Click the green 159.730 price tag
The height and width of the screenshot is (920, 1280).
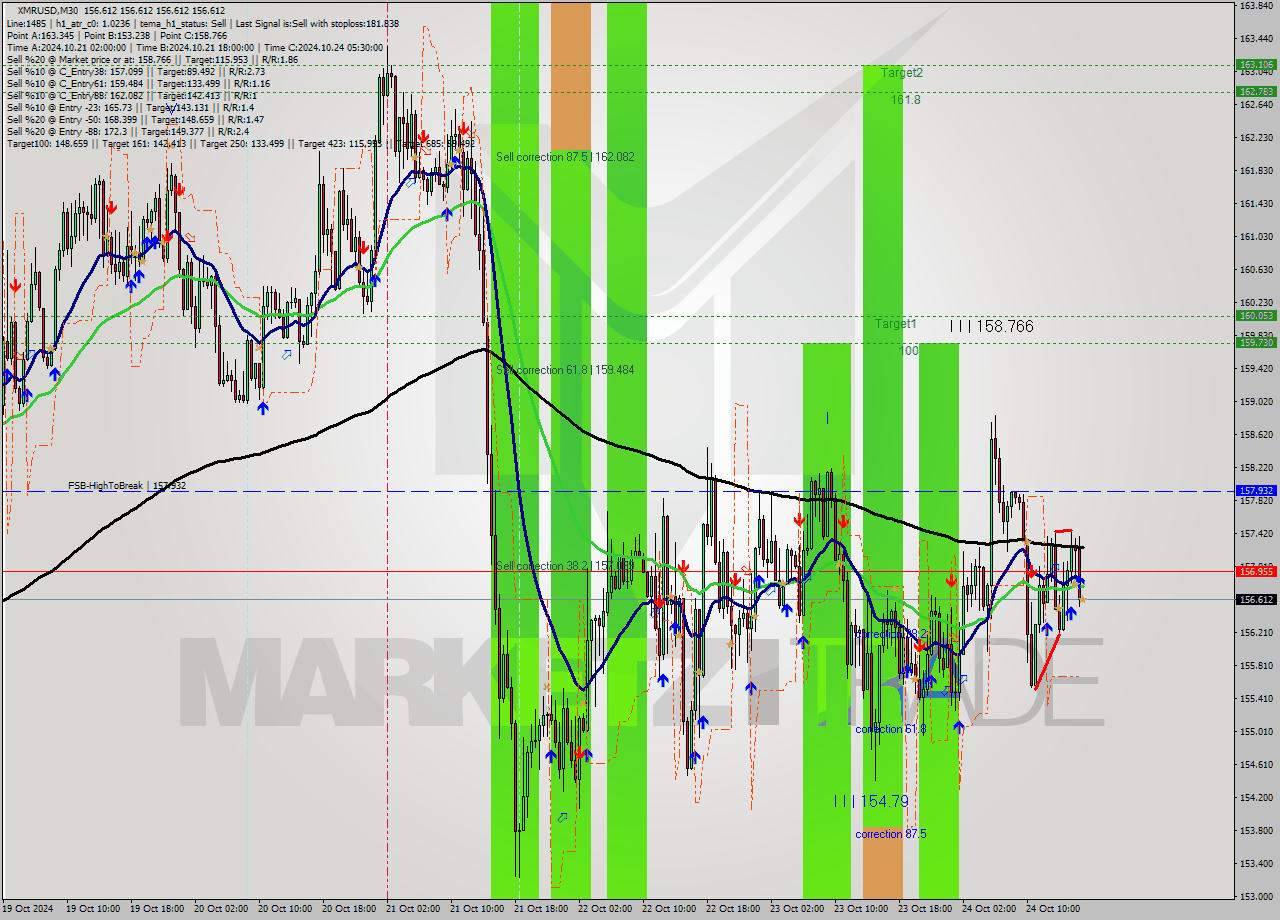tap(1255, 342)
